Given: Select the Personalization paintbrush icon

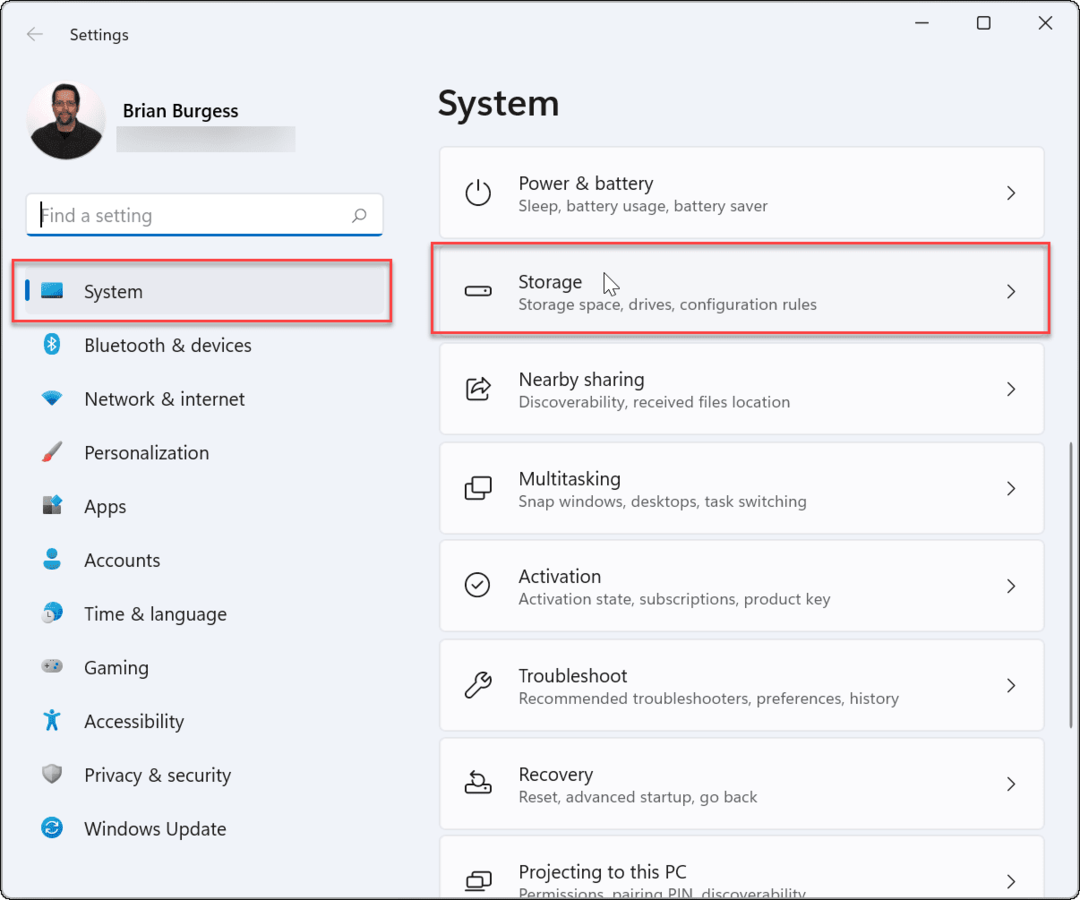Looking at the screenshot, I should [x=52, y=453].
